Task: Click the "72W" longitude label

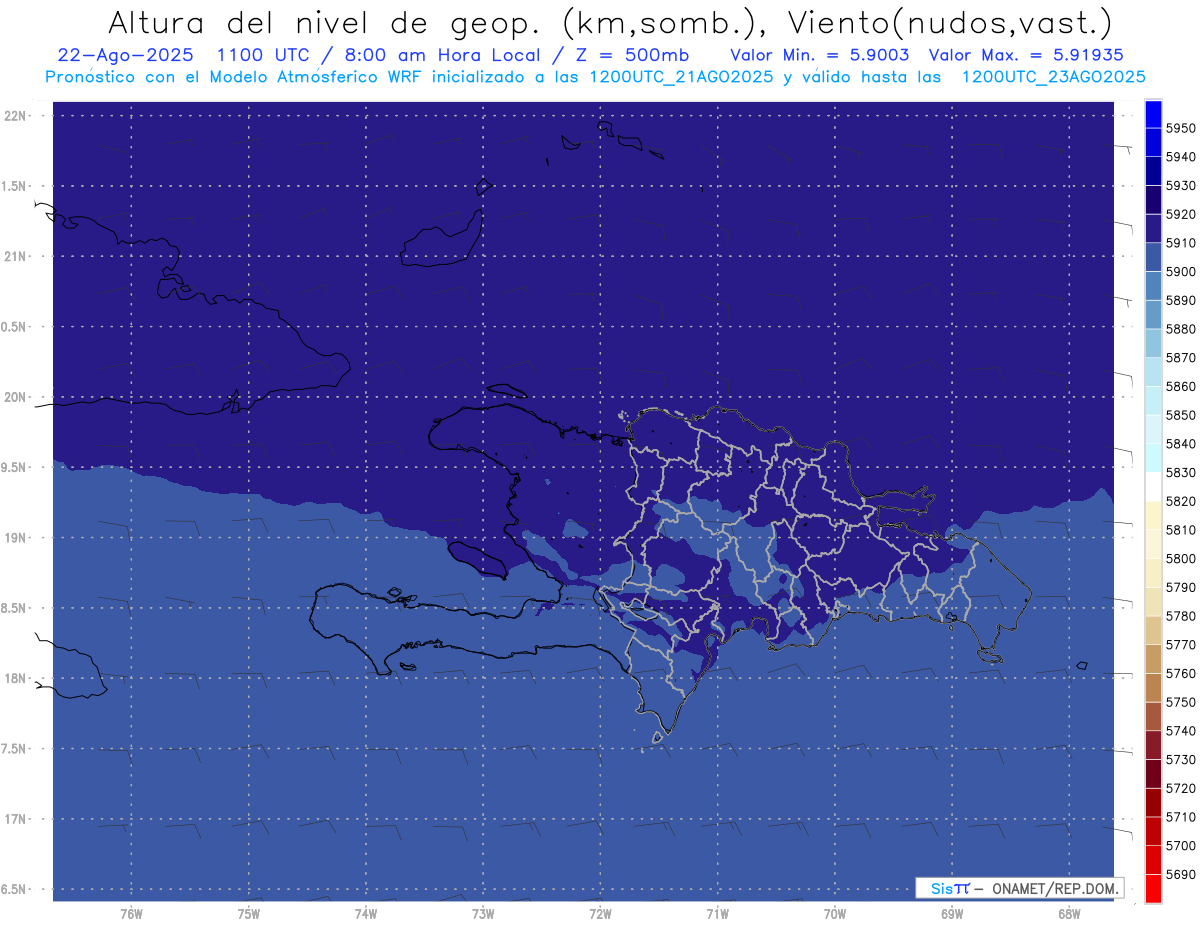Action: (x=600, y=913)
